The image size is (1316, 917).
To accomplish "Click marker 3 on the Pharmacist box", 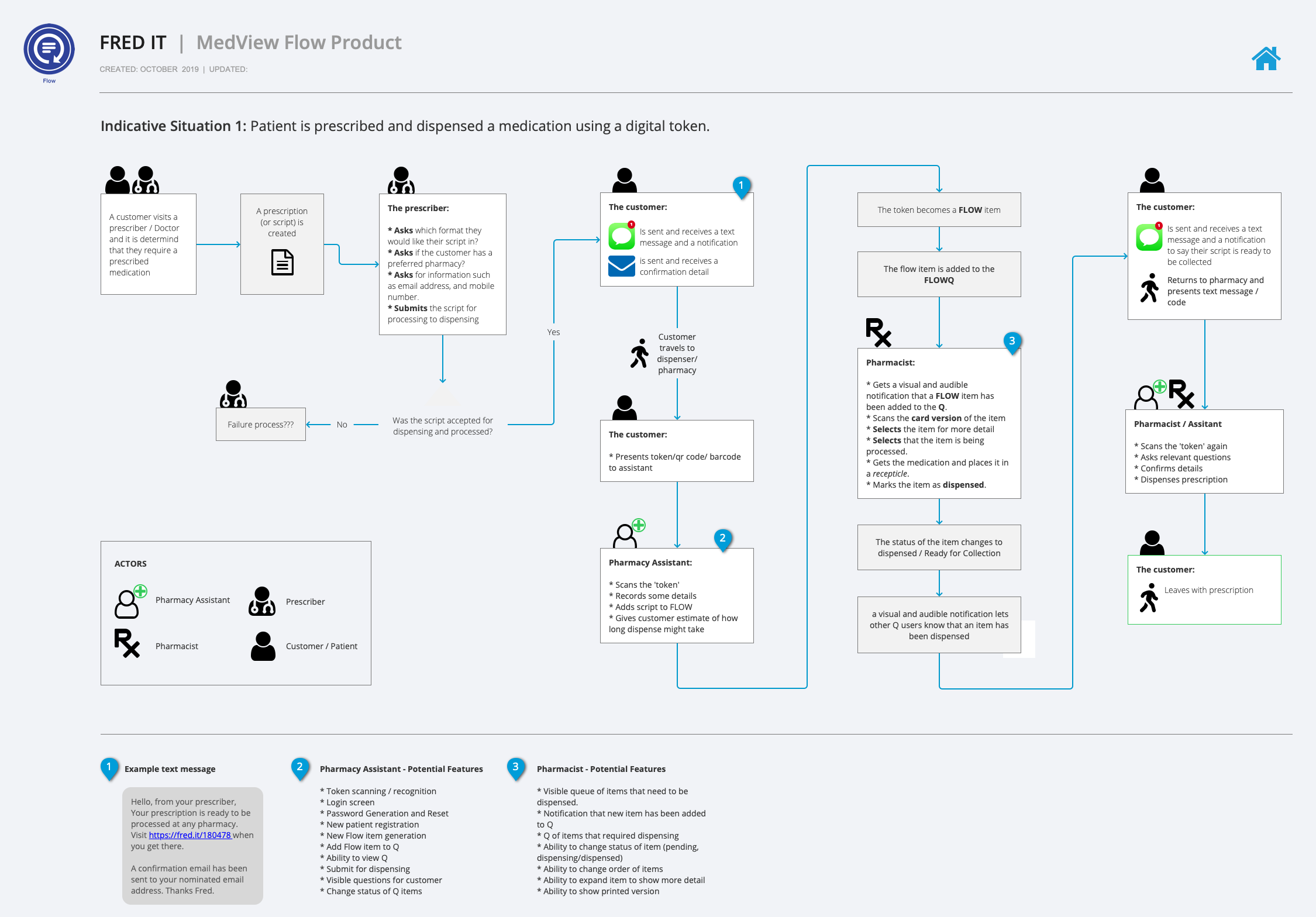I will click(1012, 342).
